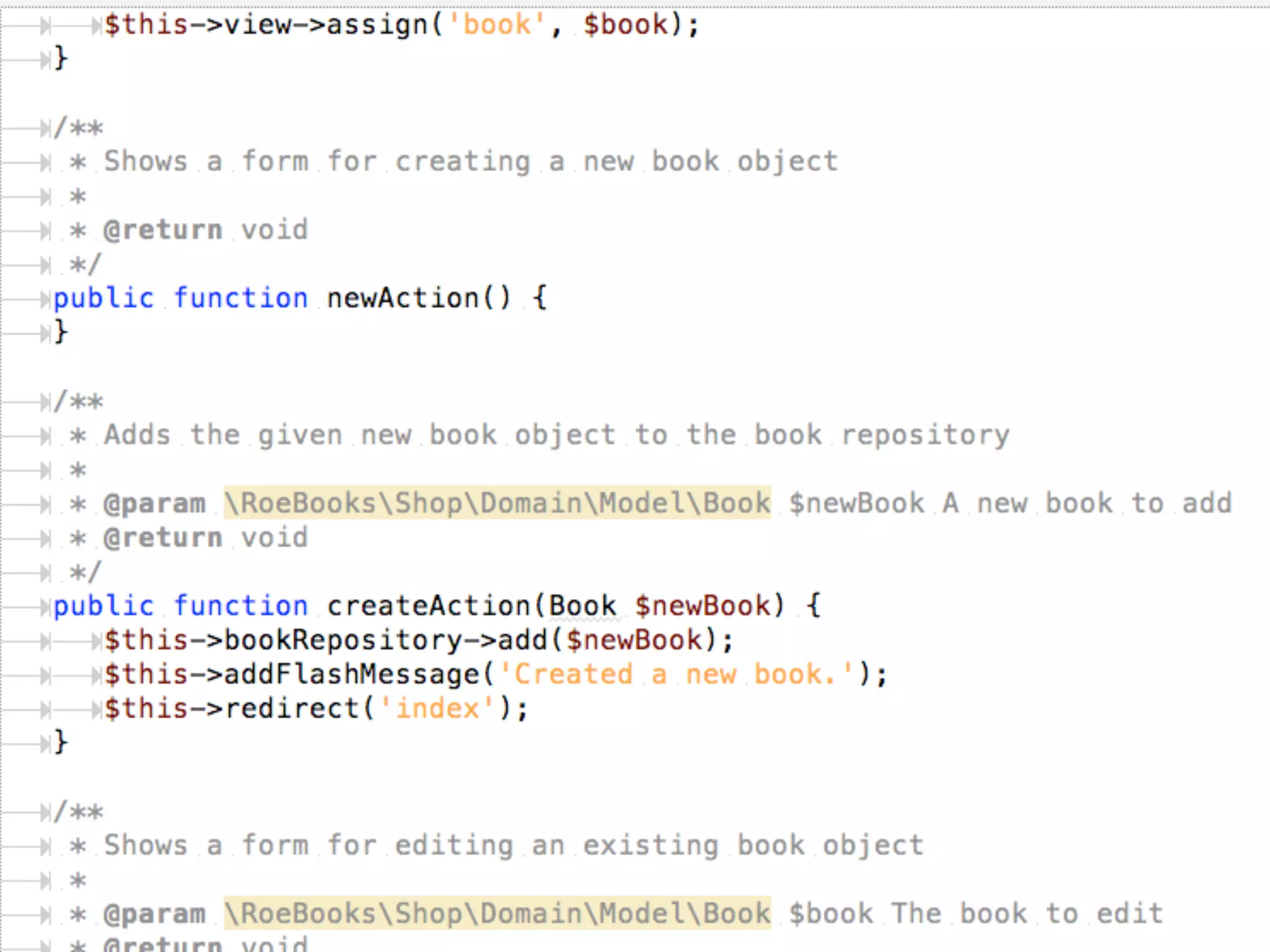The height and width of the screenshot is (952, 1270).
Task: Click the function keyword before createAction
Action: [x=241, y=606]
